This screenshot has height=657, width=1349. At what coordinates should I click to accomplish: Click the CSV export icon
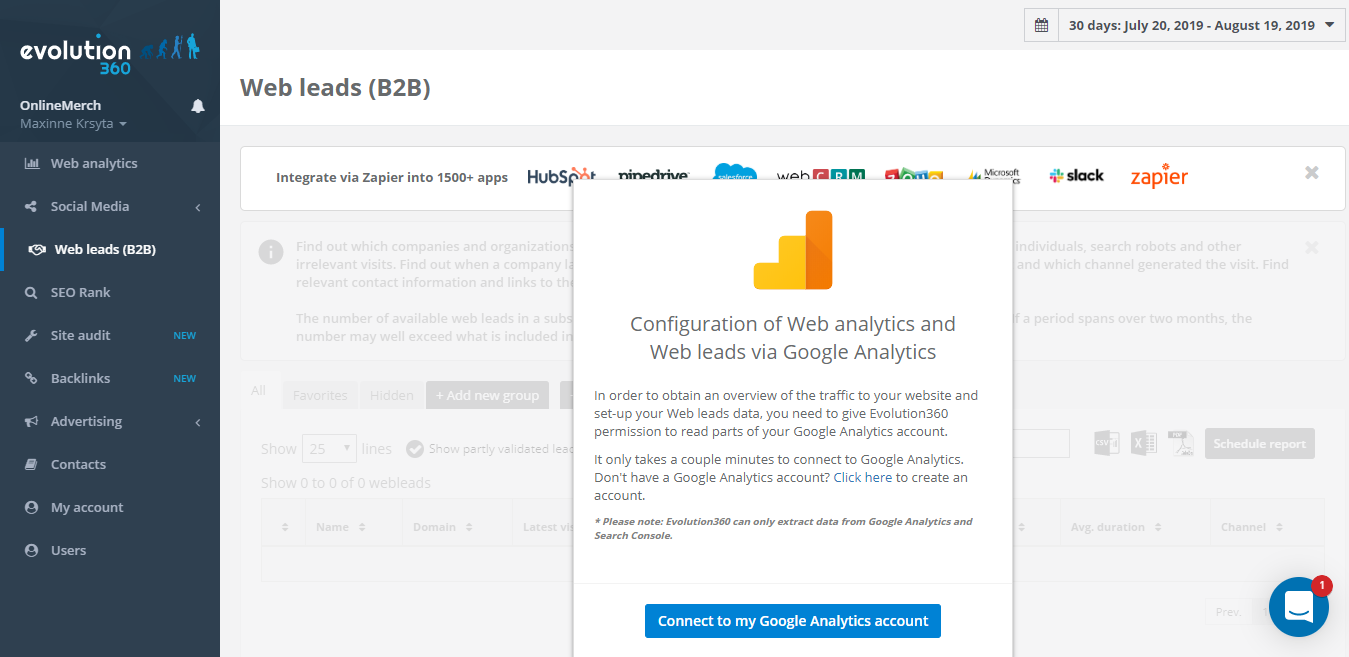[1106, 444]
